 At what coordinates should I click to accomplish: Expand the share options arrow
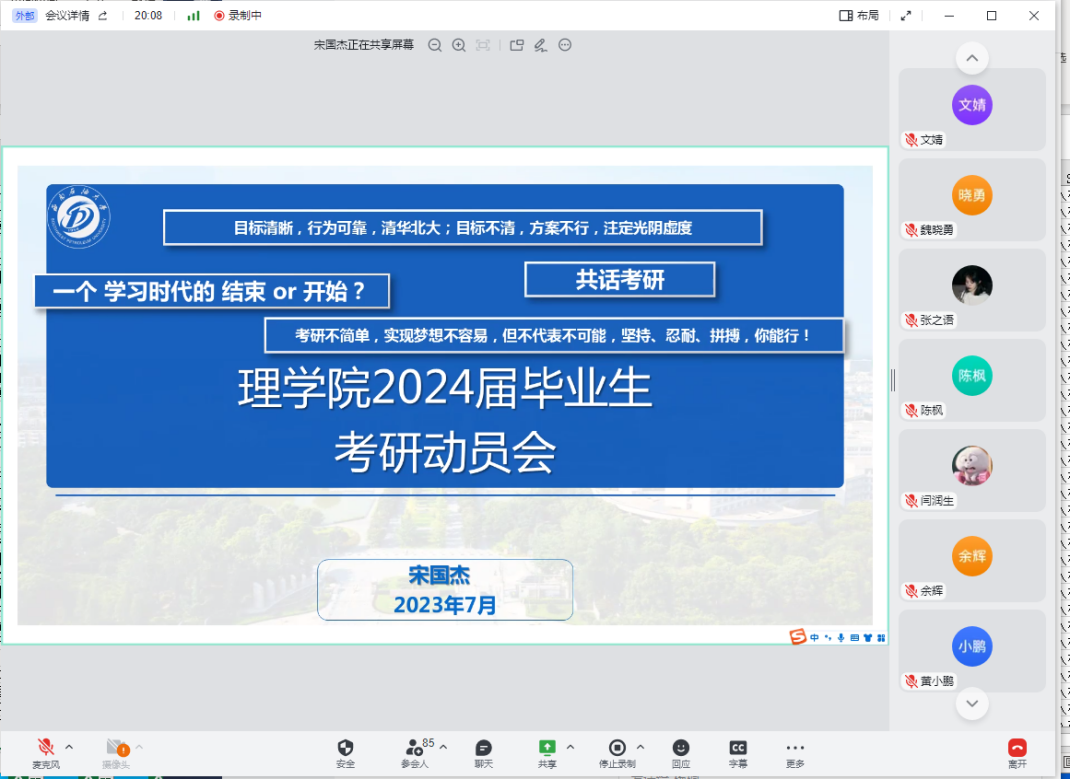tap(570, 747)
